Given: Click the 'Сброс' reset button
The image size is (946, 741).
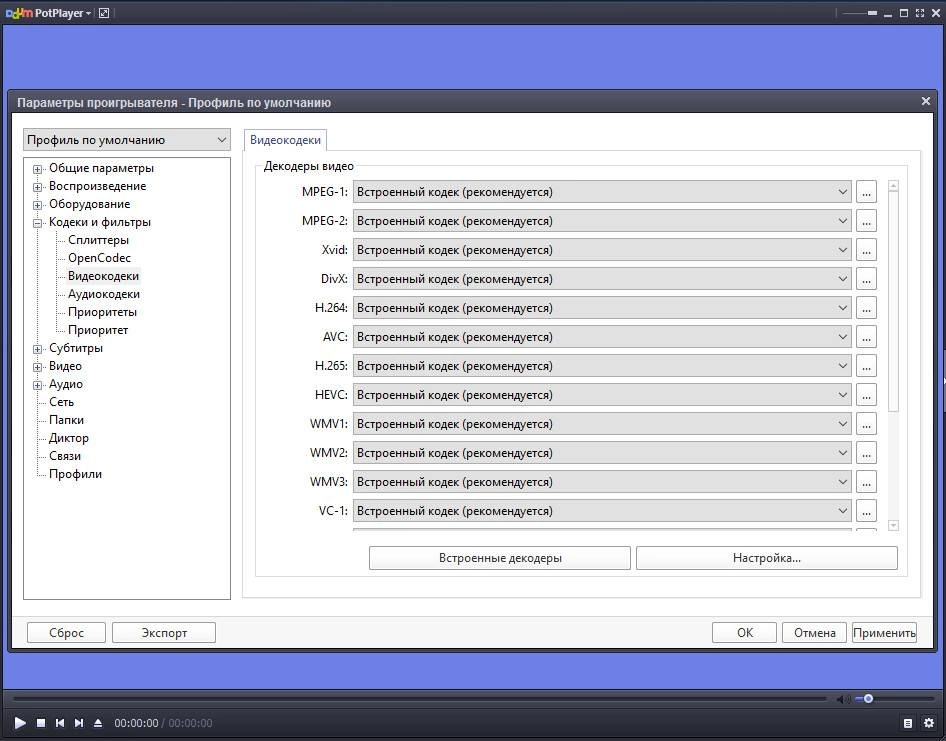Looking at the screenshot, I should coord(66,632).
